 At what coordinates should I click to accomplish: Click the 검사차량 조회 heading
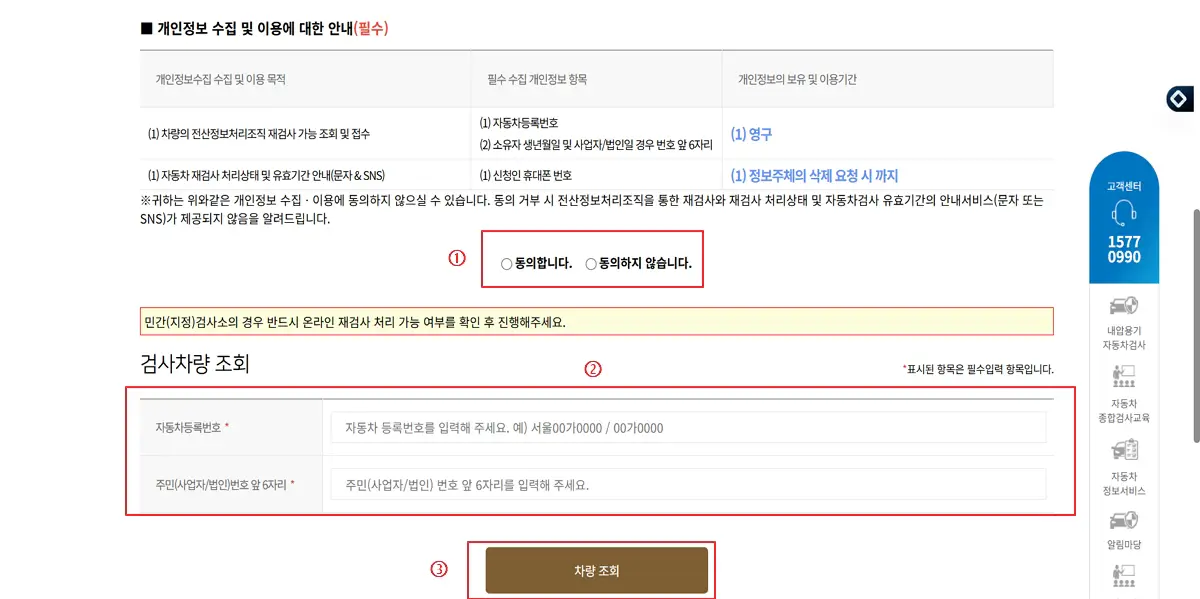coord(195,364)
